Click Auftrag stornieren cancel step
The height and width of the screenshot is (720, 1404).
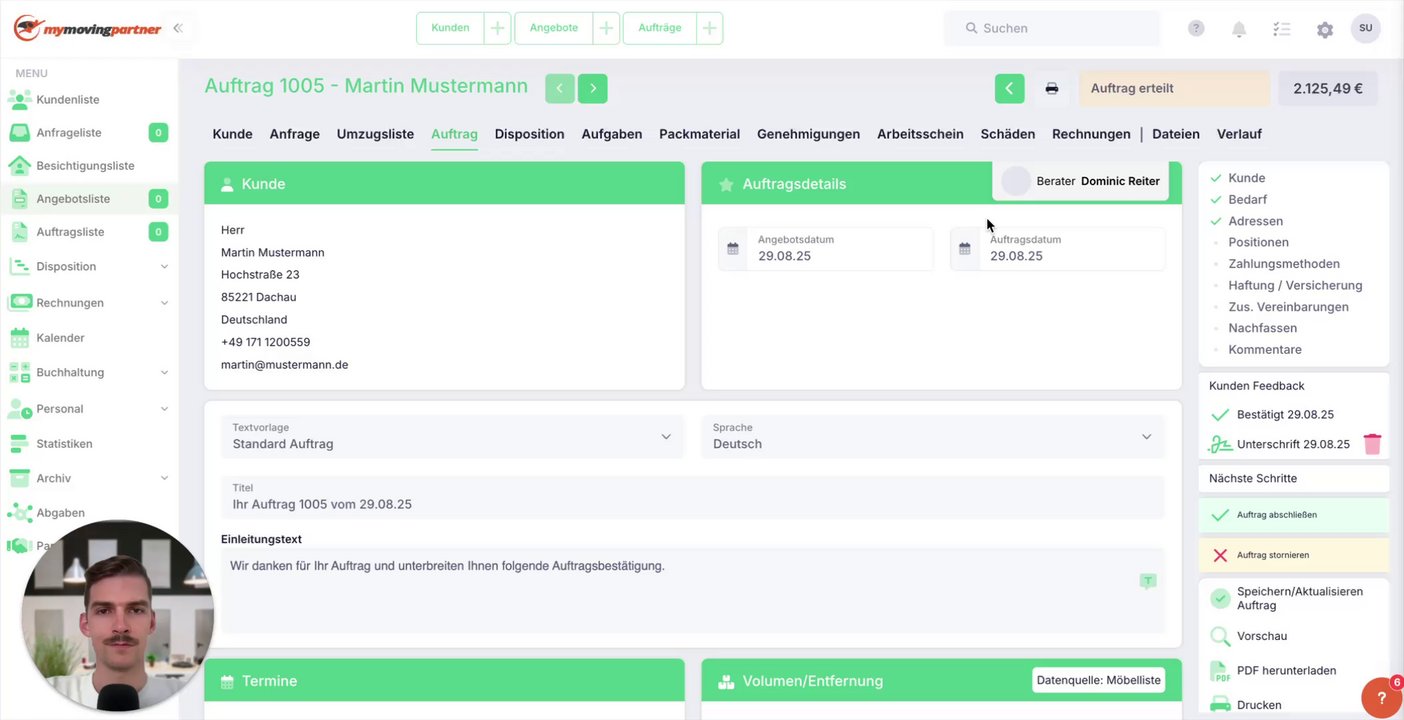tap(1294, 555)
